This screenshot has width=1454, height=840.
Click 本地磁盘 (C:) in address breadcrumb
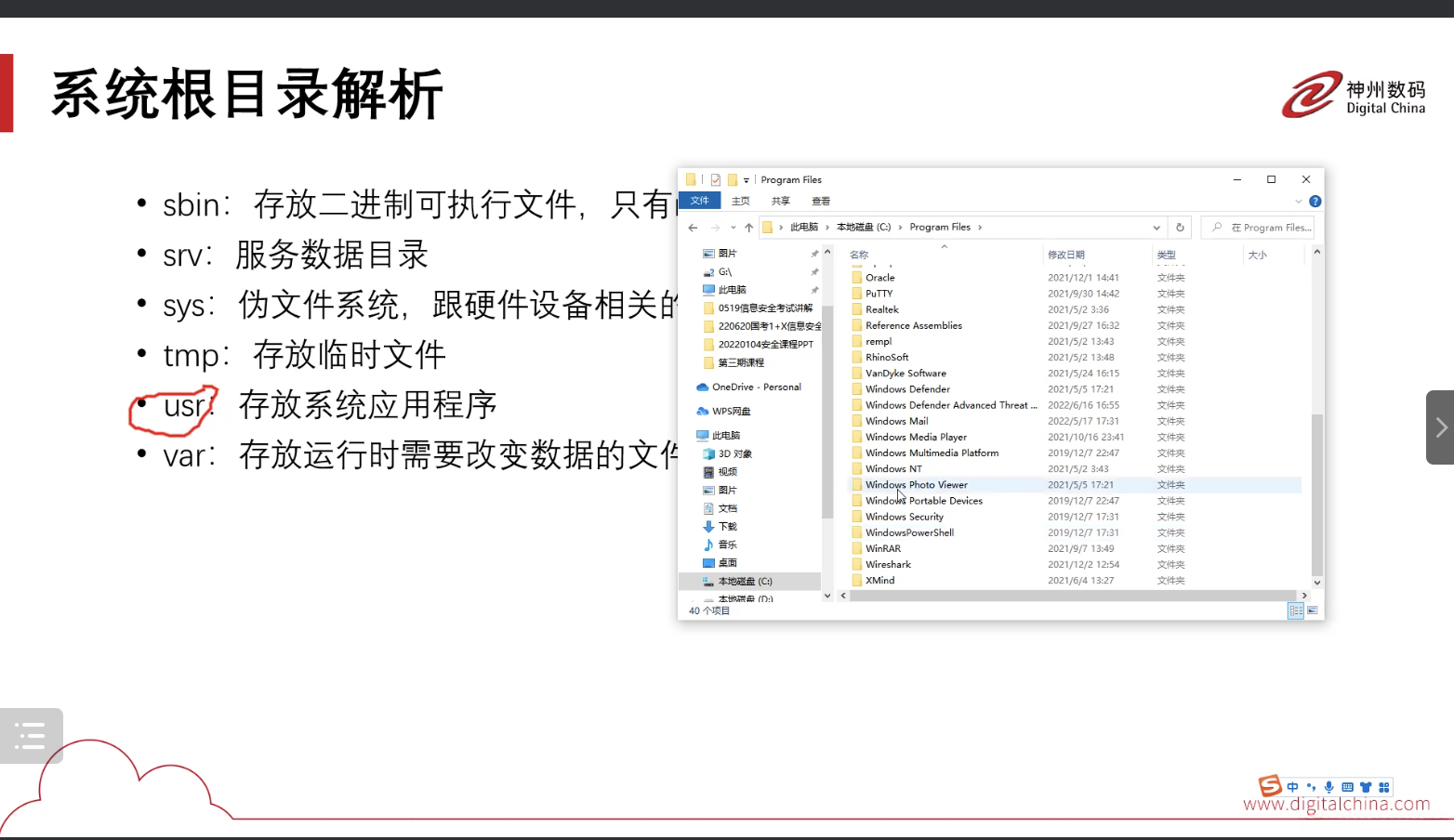(x=864, y=228)
